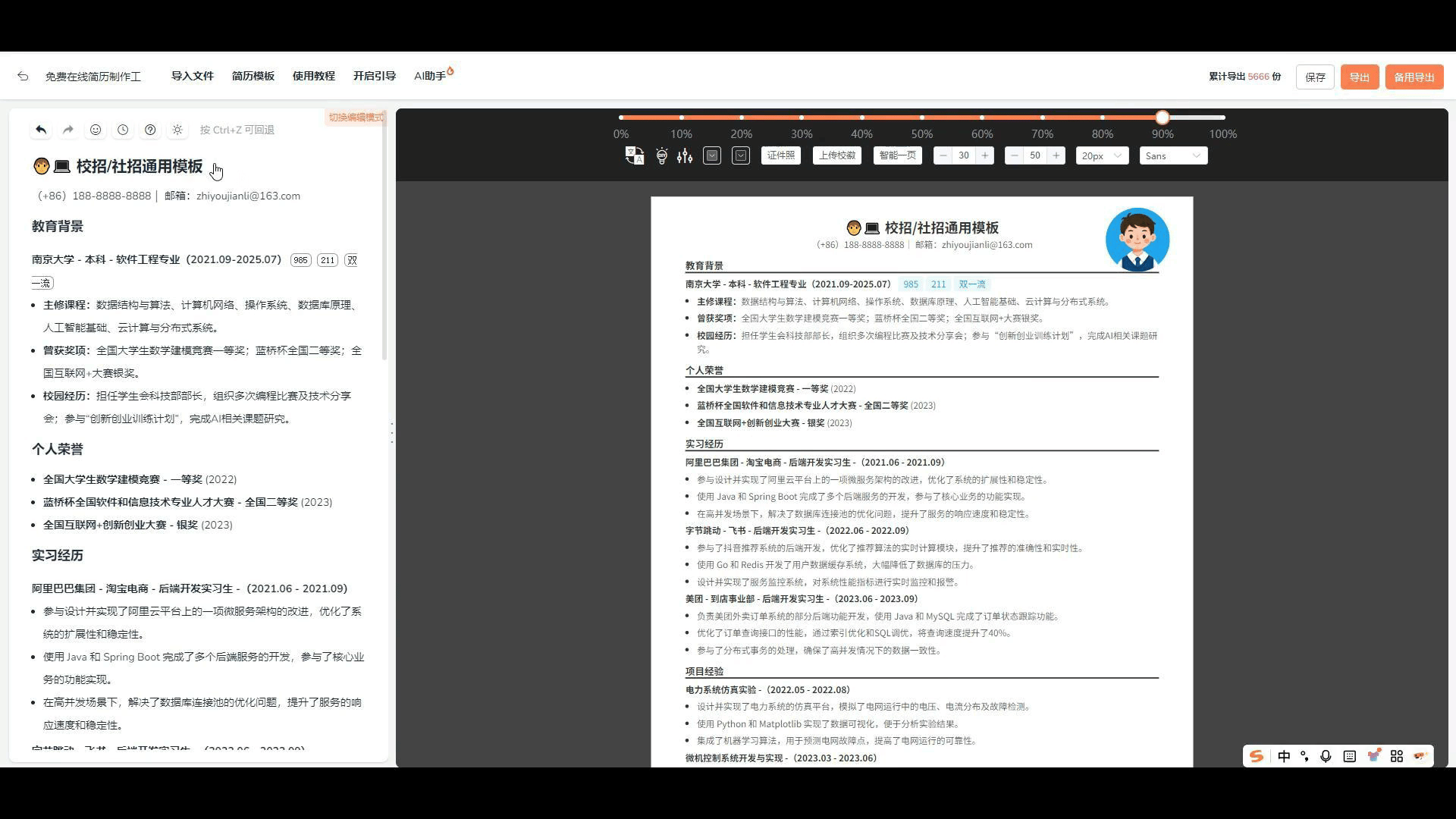Screen dimensions: 1456x819
Task: Open the 使用教程 menu item
Action: 314,77
